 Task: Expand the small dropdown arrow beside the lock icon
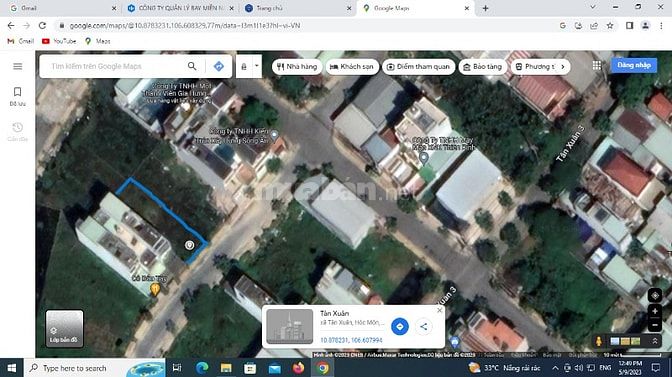coord(257,66)
